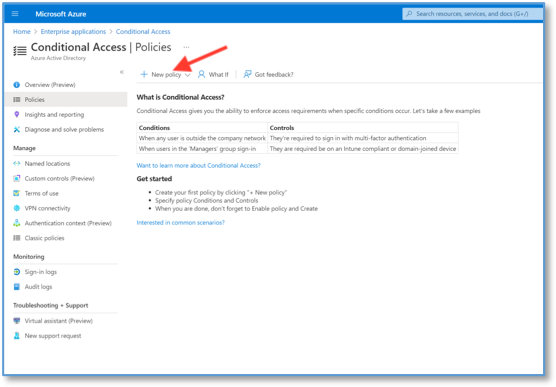This screenshot has width=556, height=387.
Task: Open Named locations
Action: (47, 164)
